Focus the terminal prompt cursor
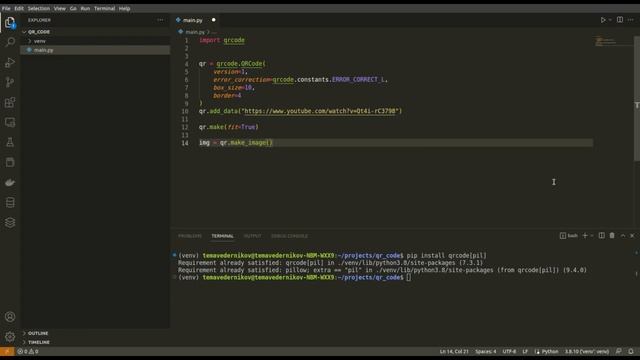 [409, 278]
